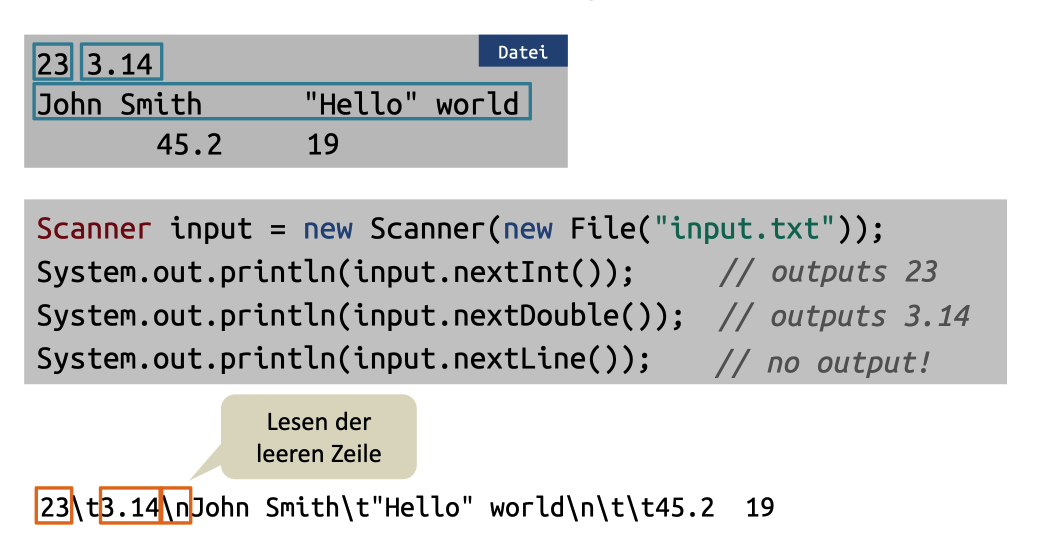Select the orange-boxed 23 in the raw string

(x=53, y=508)
